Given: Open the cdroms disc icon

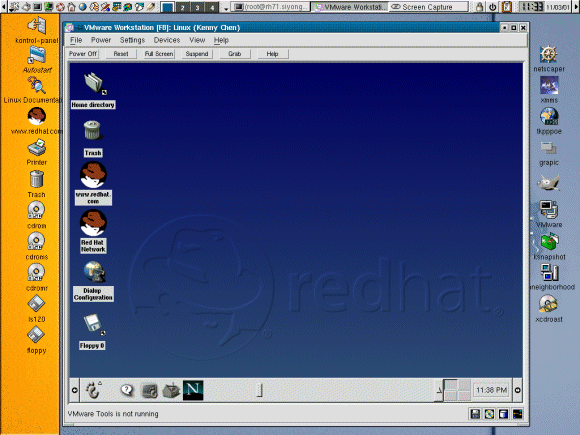Looking at the screenshot, I should coord(36,241).
